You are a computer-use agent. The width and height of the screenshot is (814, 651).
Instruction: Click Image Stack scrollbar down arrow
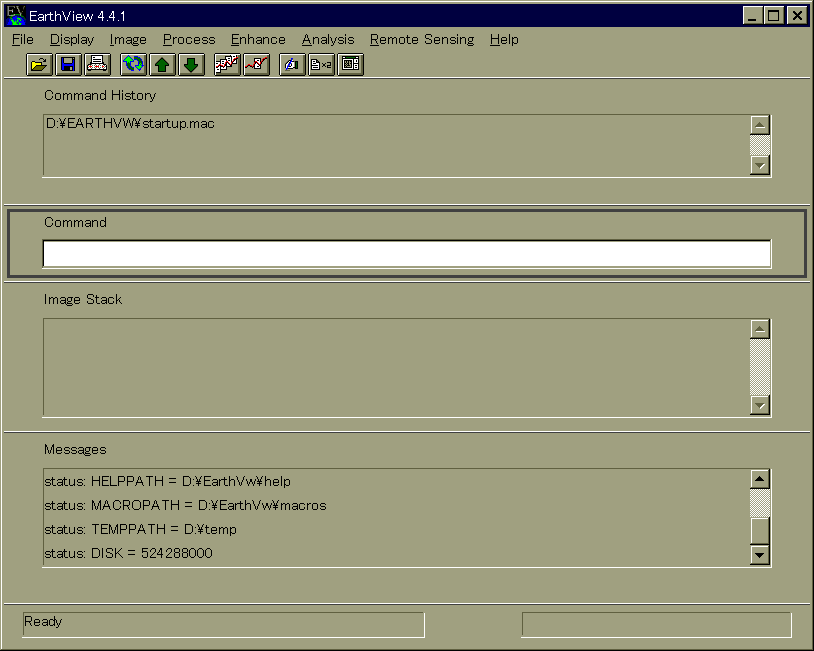pyautogui.click(x=760, y=405)
